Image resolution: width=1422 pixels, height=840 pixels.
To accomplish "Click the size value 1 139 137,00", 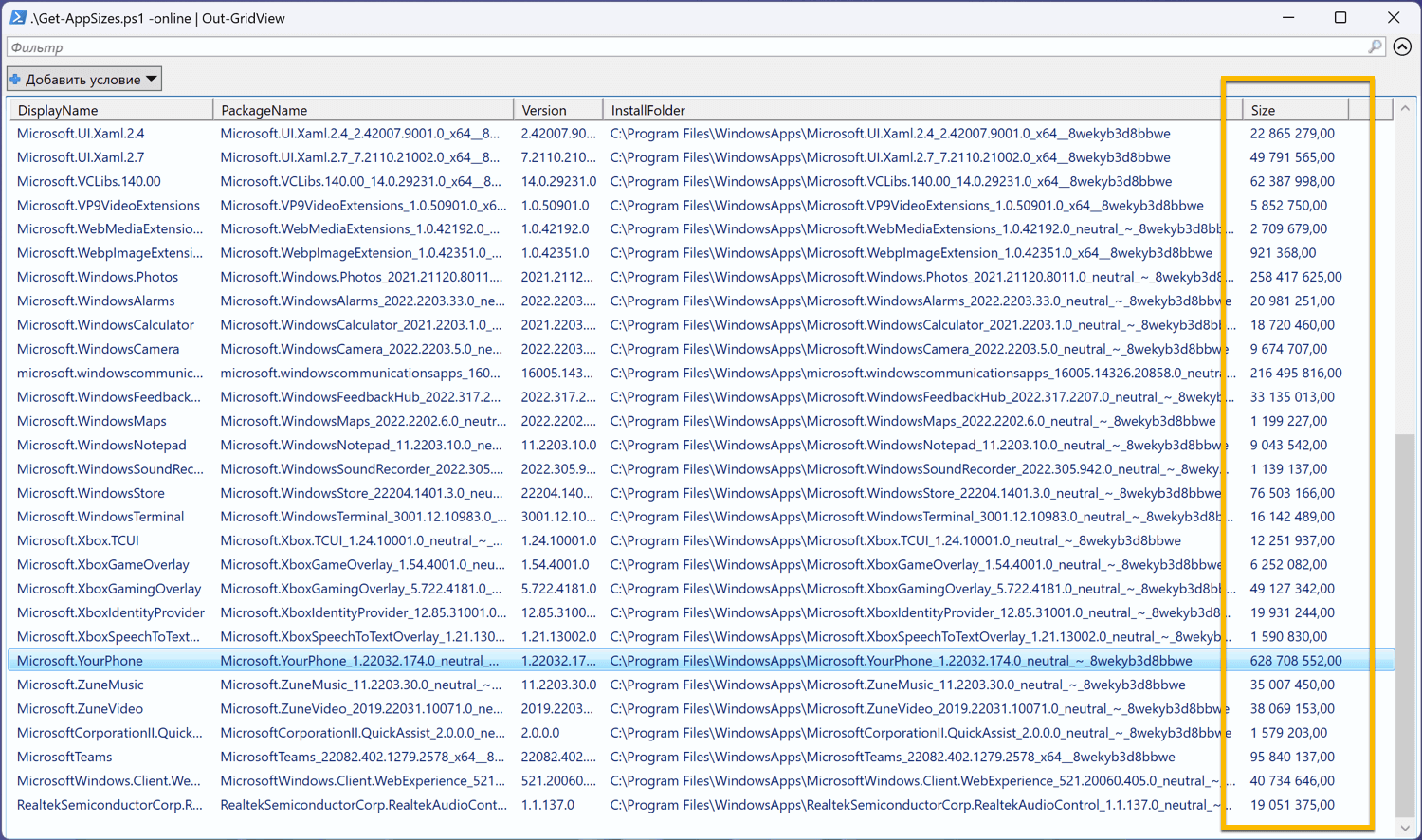I will (1288, 469).
